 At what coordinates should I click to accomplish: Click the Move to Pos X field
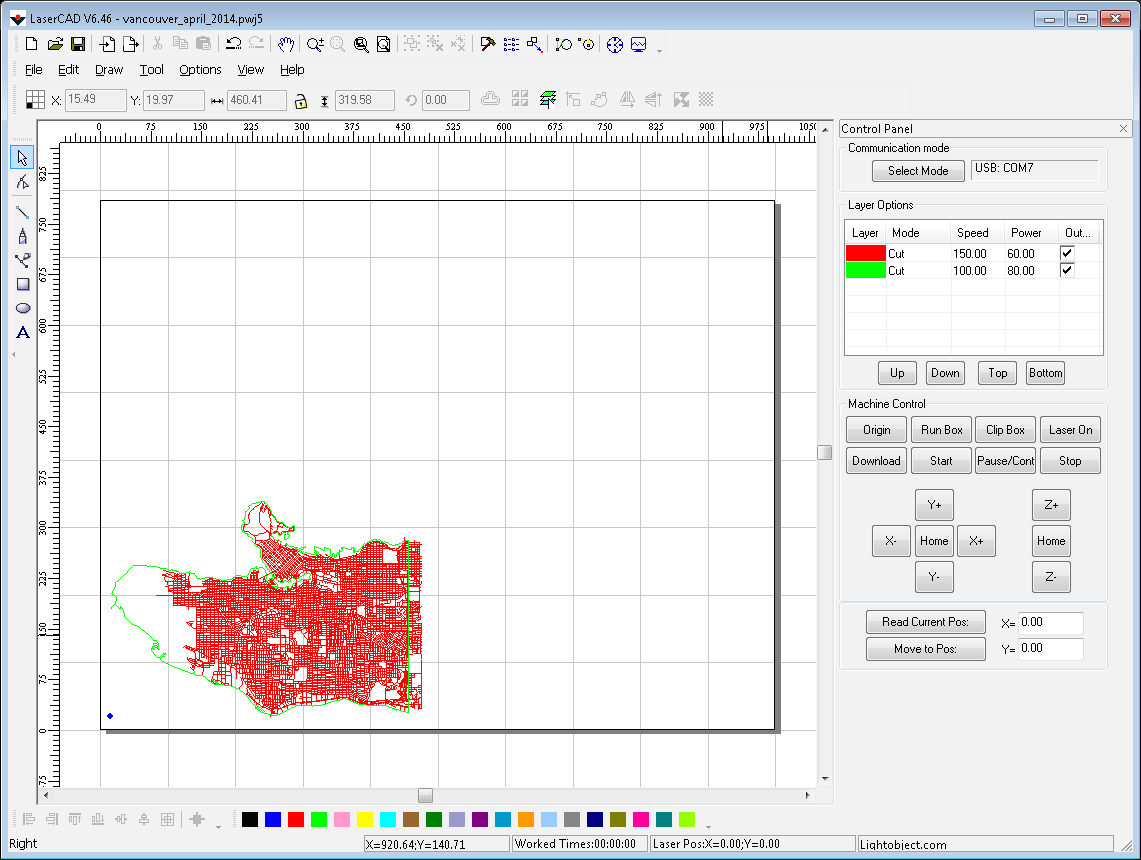[1050, 623]
